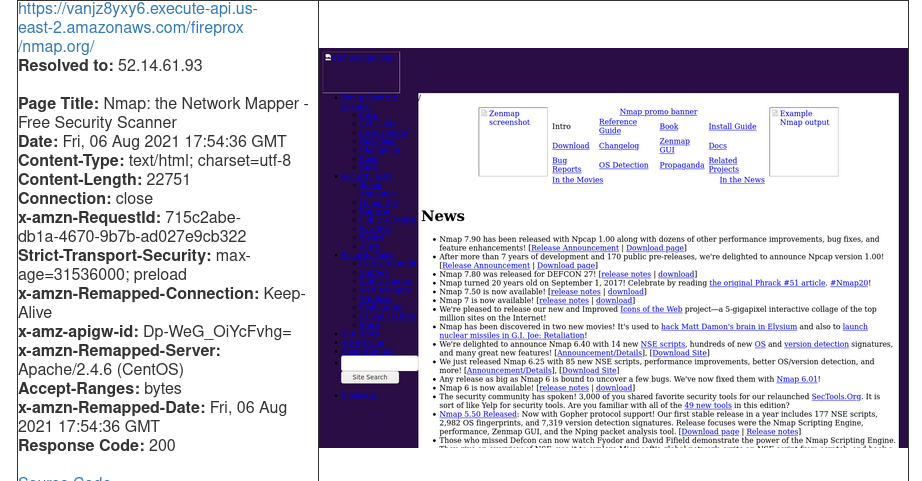The image size is (922, 481).
Task: Open the Propaganda link
Action: coord(682,165)
